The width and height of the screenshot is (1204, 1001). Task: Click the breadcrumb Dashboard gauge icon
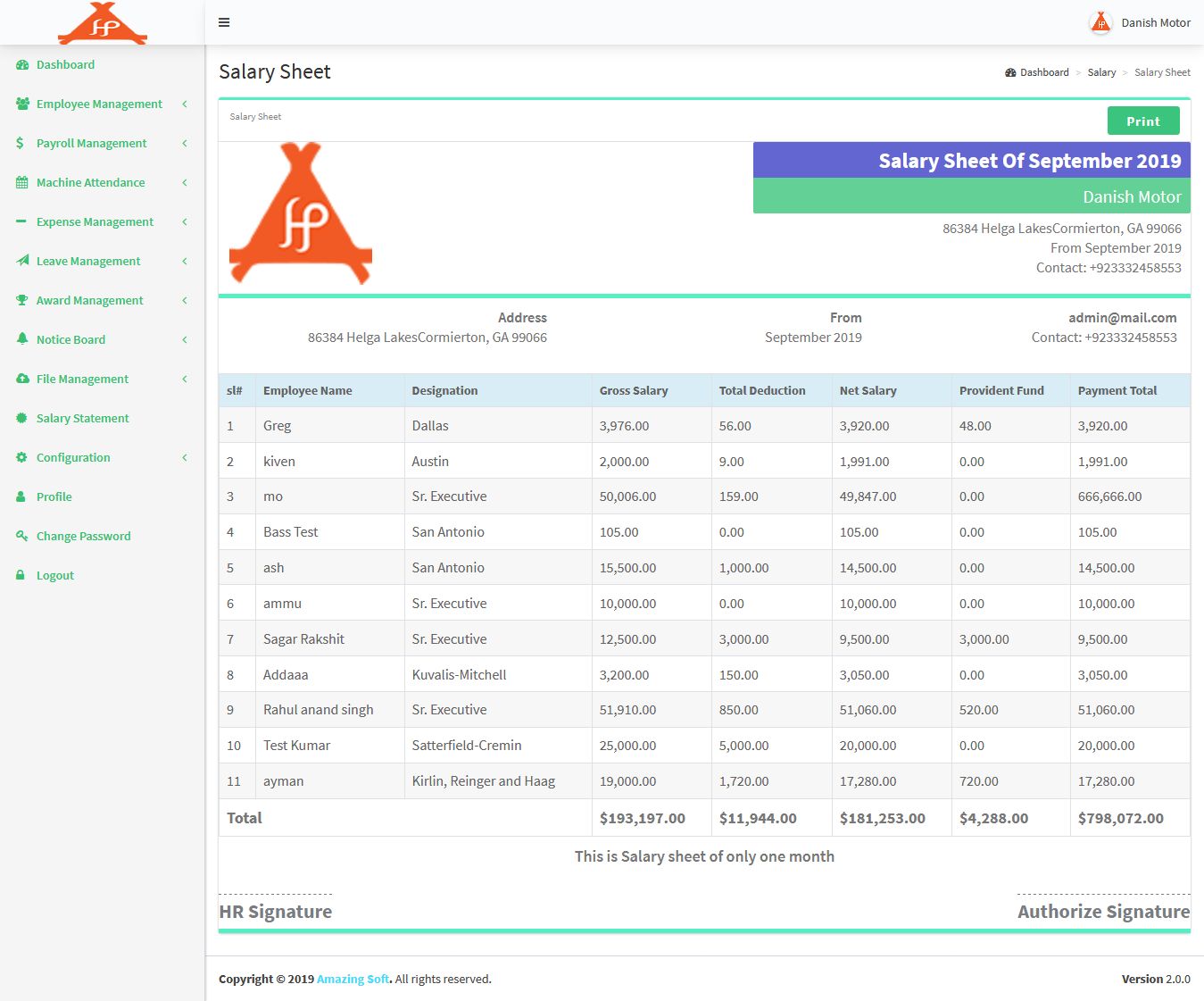tap(1010, 72)
